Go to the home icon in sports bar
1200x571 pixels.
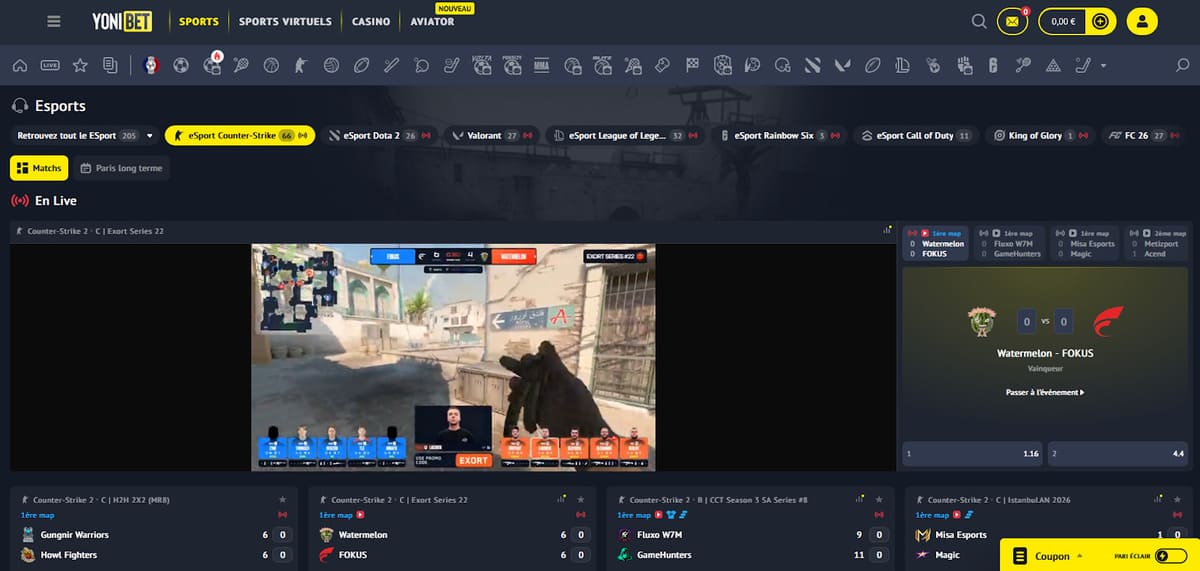[x=19, y=66]
